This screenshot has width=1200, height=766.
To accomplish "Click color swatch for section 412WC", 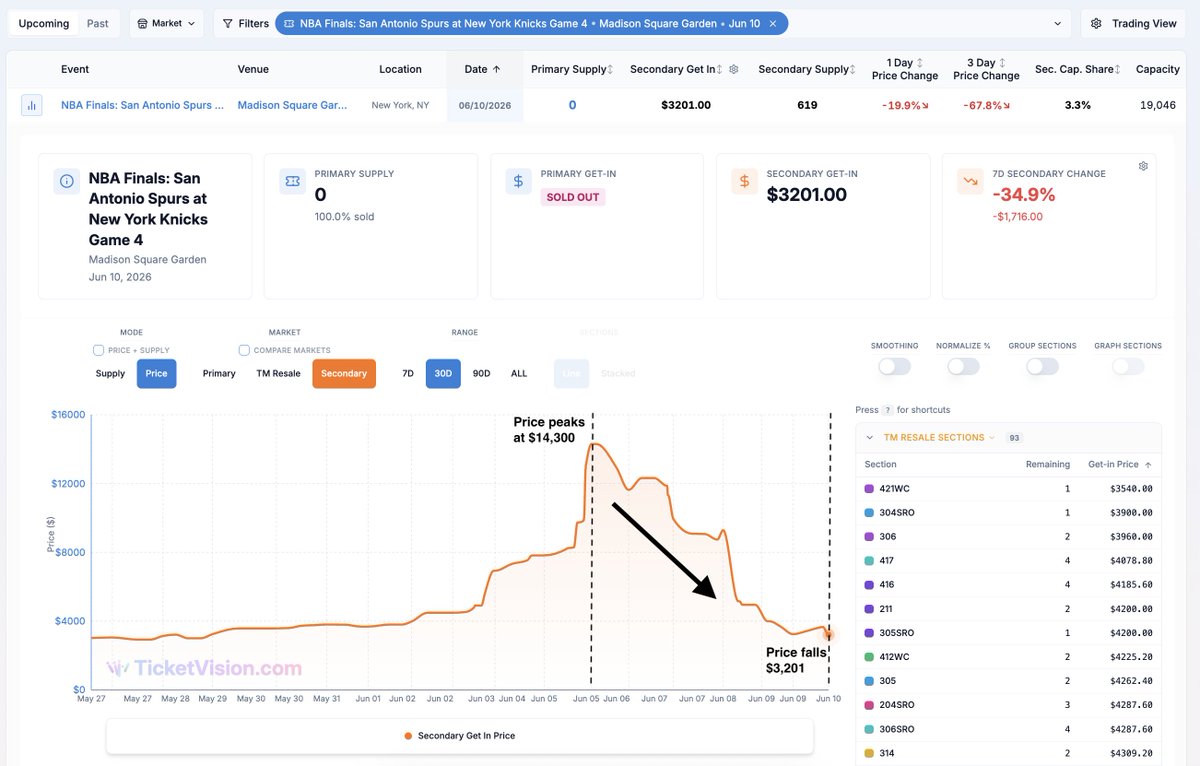I will coord(869,657).
